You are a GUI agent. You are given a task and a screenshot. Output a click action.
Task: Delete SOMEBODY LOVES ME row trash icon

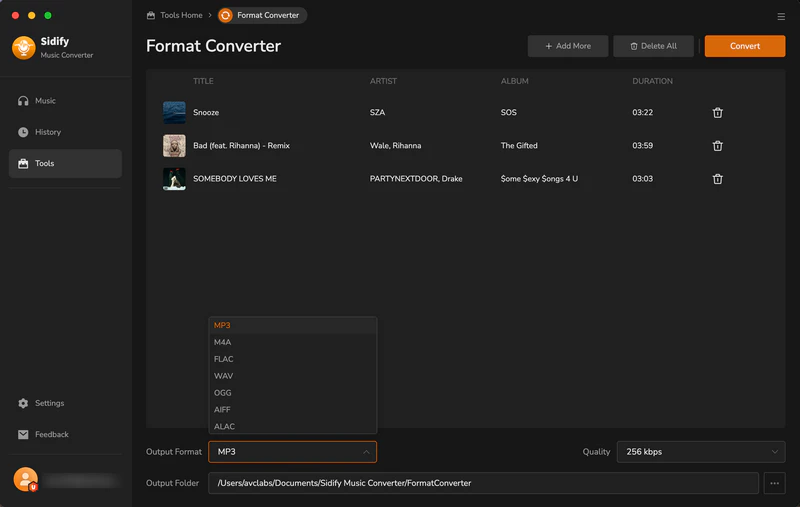click(717, 179)
